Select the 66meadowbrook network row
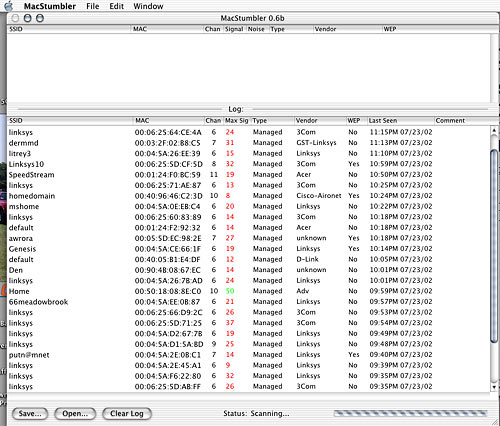This screenshot has height=426, width=500. (x=249, y=302)
